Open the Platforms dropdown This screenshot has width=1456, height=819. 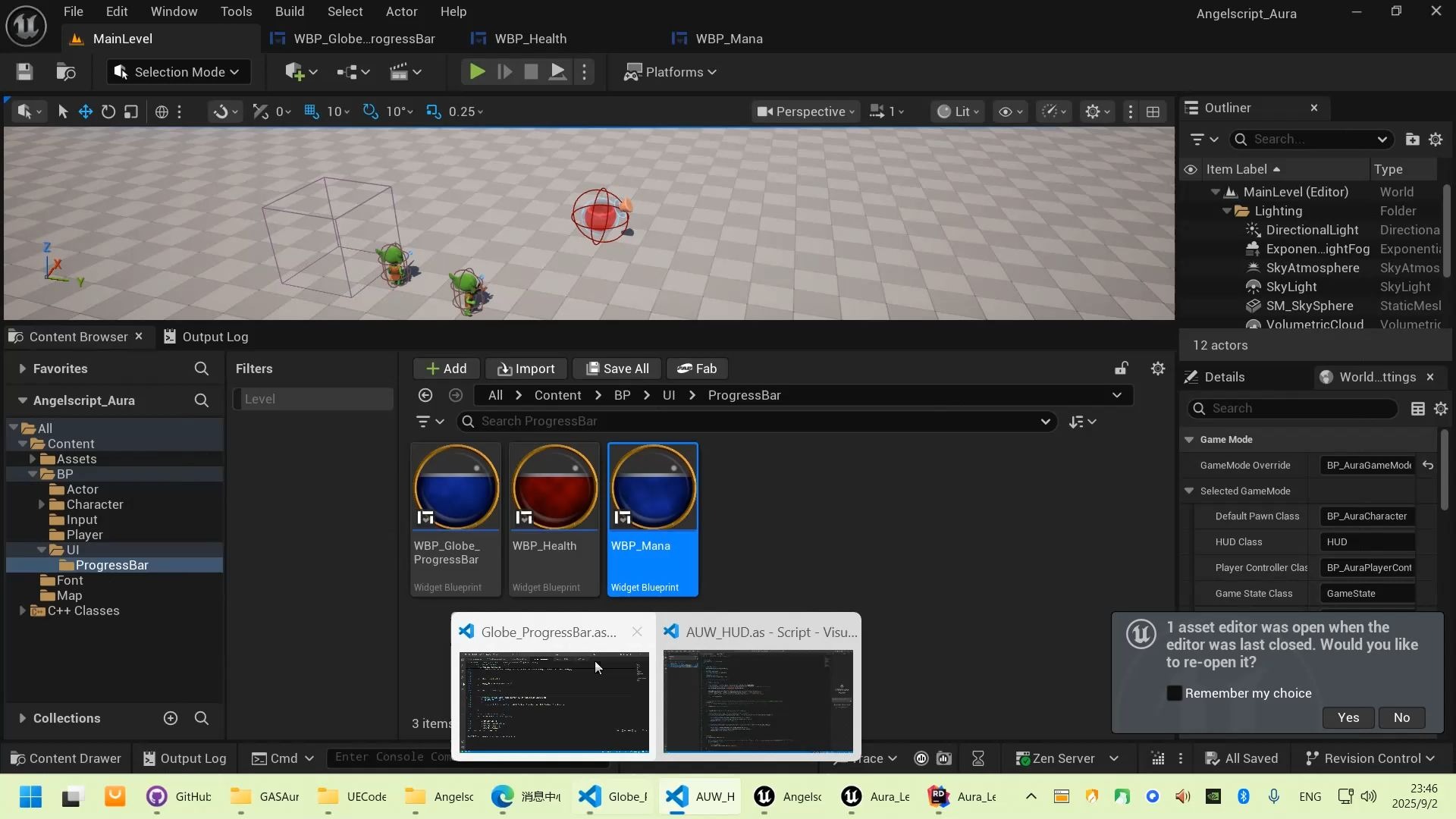pos(670,72)
